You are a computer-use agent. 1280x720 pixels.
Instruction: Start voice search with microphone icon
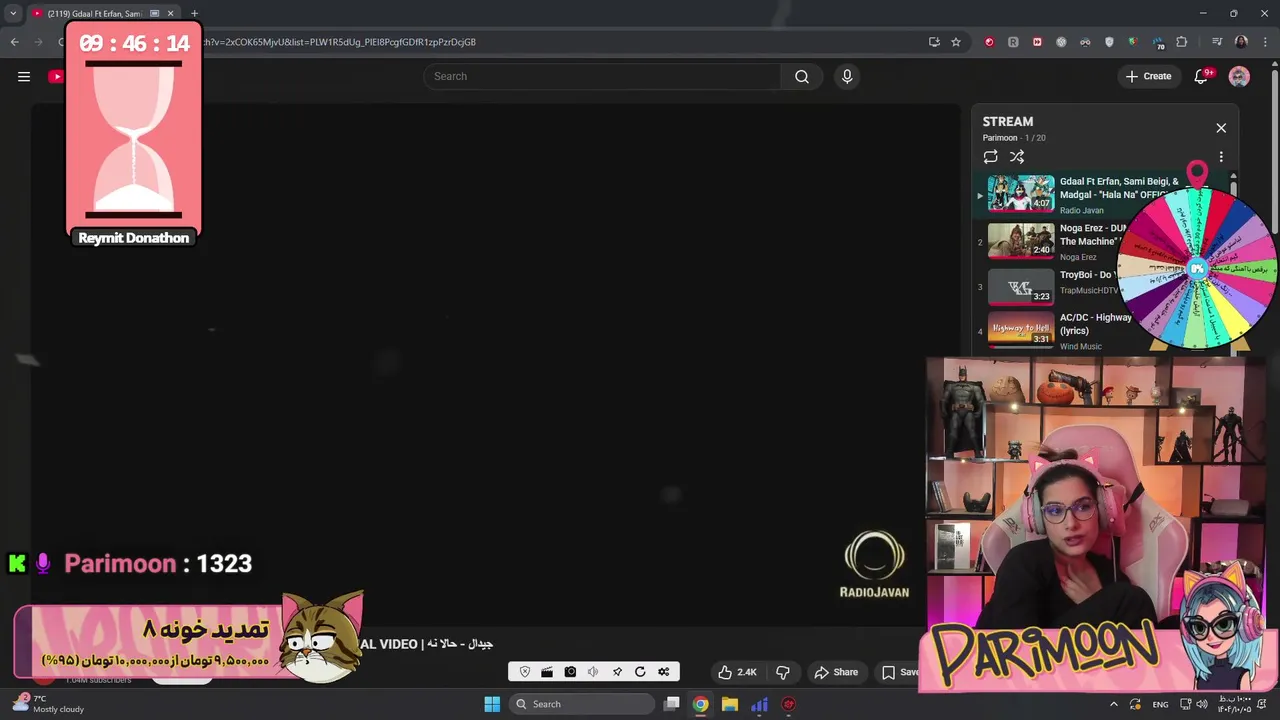(847, 76)
